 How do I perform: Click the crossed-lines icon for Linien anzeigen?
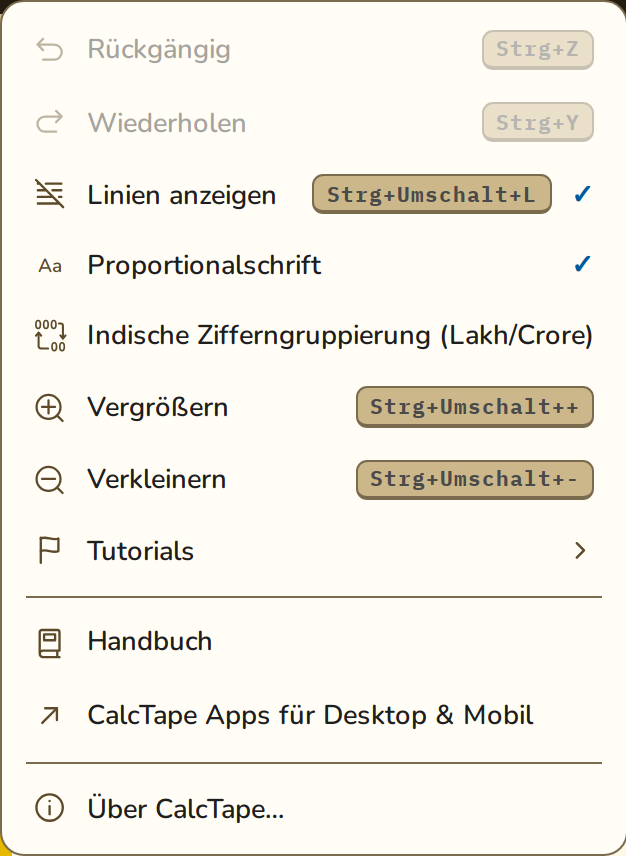point(50,194)
